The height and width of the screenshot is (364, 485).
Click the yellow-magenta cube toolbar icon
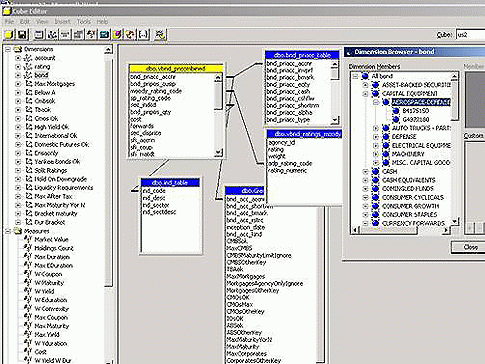(x=117, y=35)
